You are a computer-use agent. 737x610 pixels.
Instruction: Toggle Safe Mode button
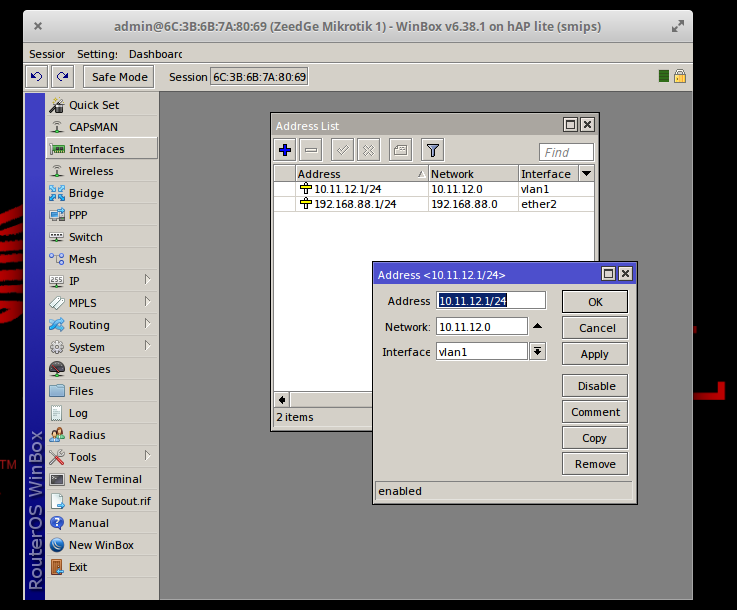click(x=119, y=77)
